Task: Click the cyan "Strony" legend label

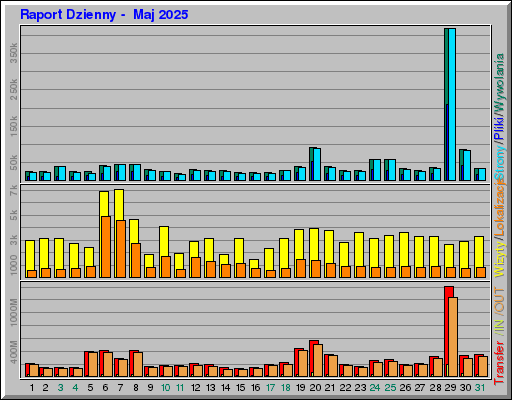Action: pyautogui.click(x=499, y=162)
